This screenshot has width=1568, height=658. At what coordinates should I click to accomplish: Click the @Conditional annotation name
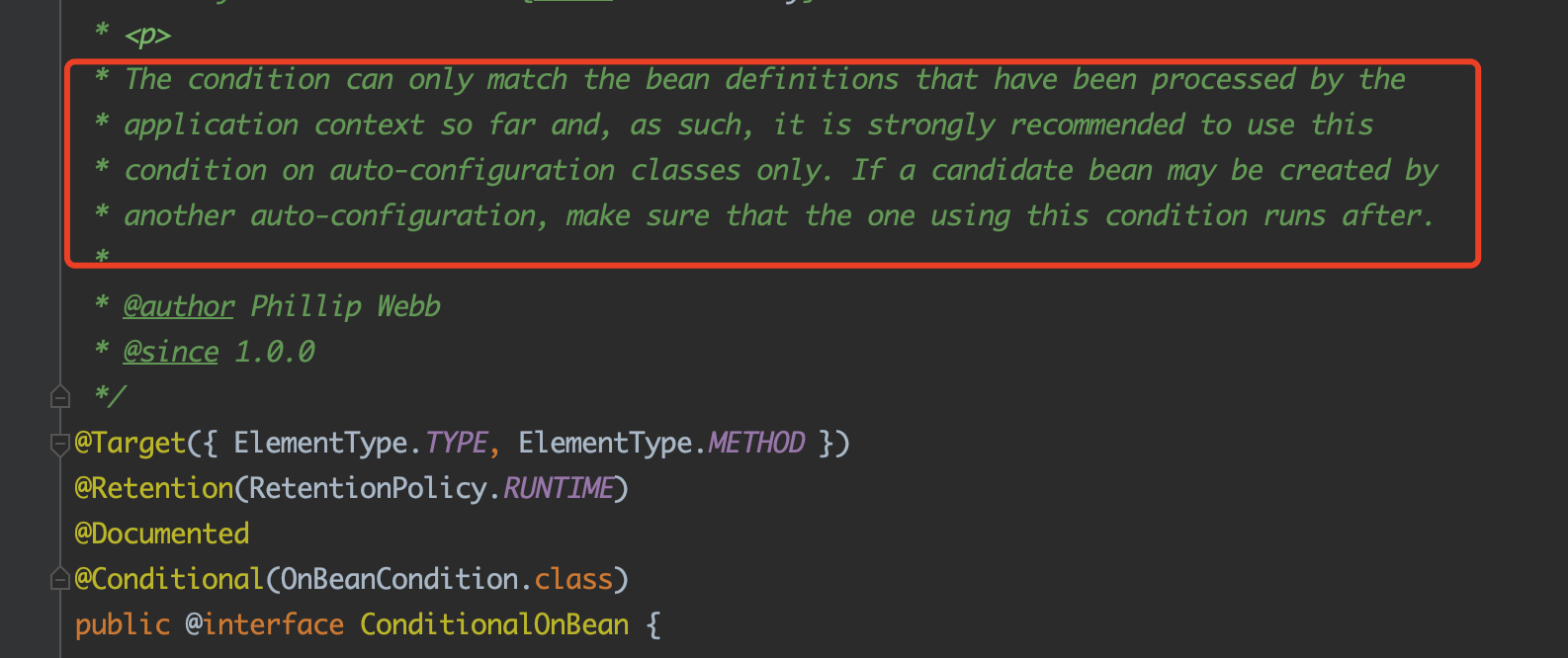click(x=169, y=579)
